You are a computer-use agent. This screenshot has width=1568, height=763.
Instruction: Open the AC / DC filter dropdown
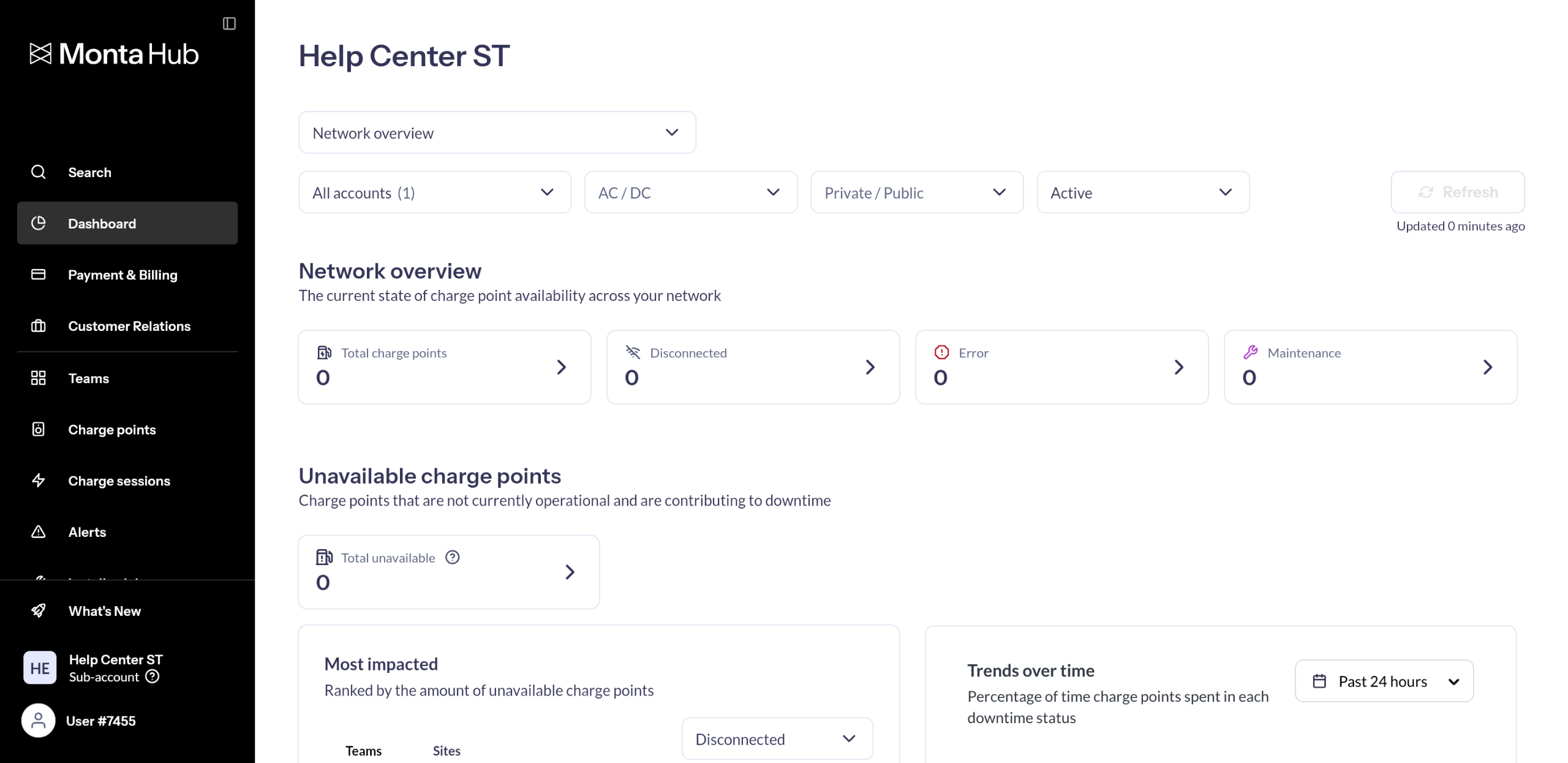coord(690,192)
